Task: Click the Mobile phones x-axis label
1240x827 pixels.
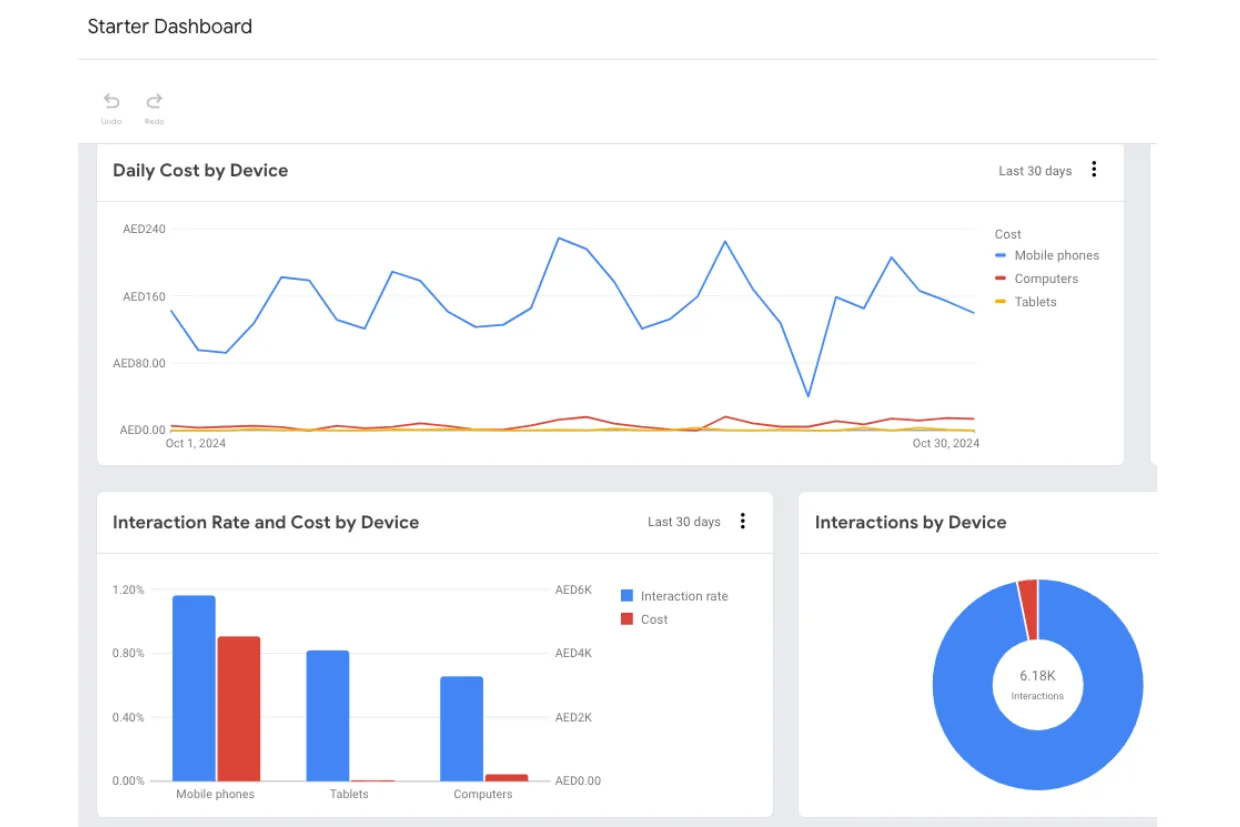Action: pos(215,795)
